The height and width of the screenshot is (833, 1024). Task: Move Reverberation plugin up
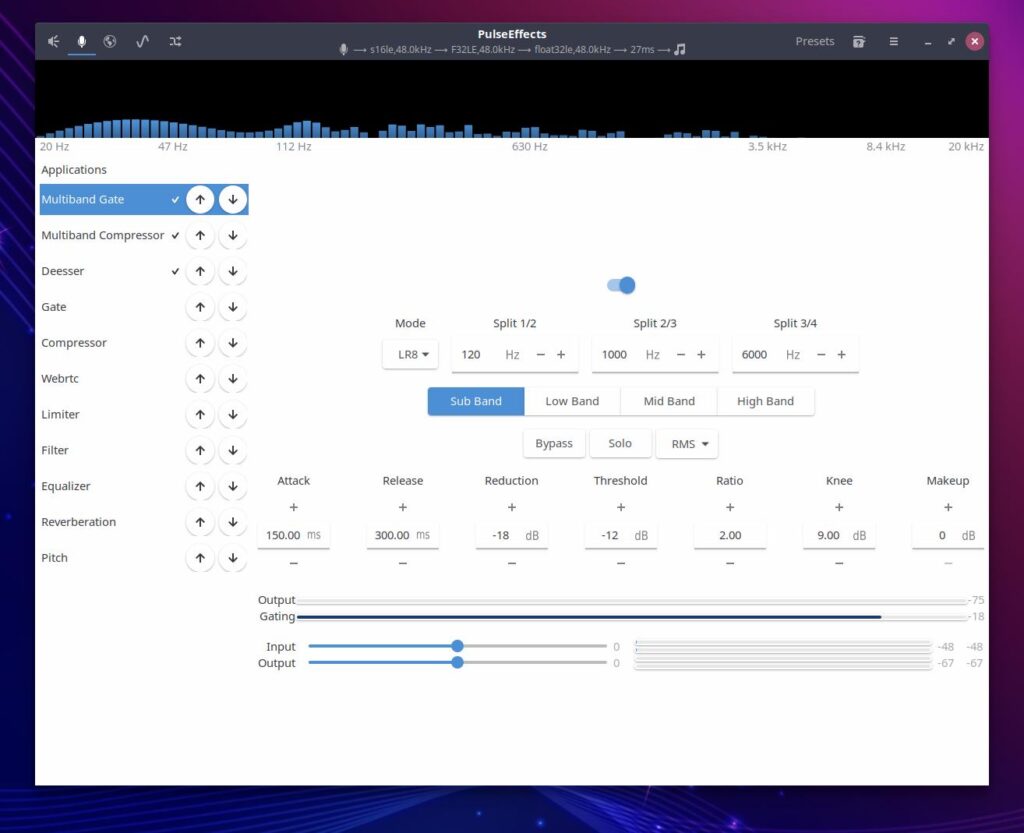pos(200,522)
